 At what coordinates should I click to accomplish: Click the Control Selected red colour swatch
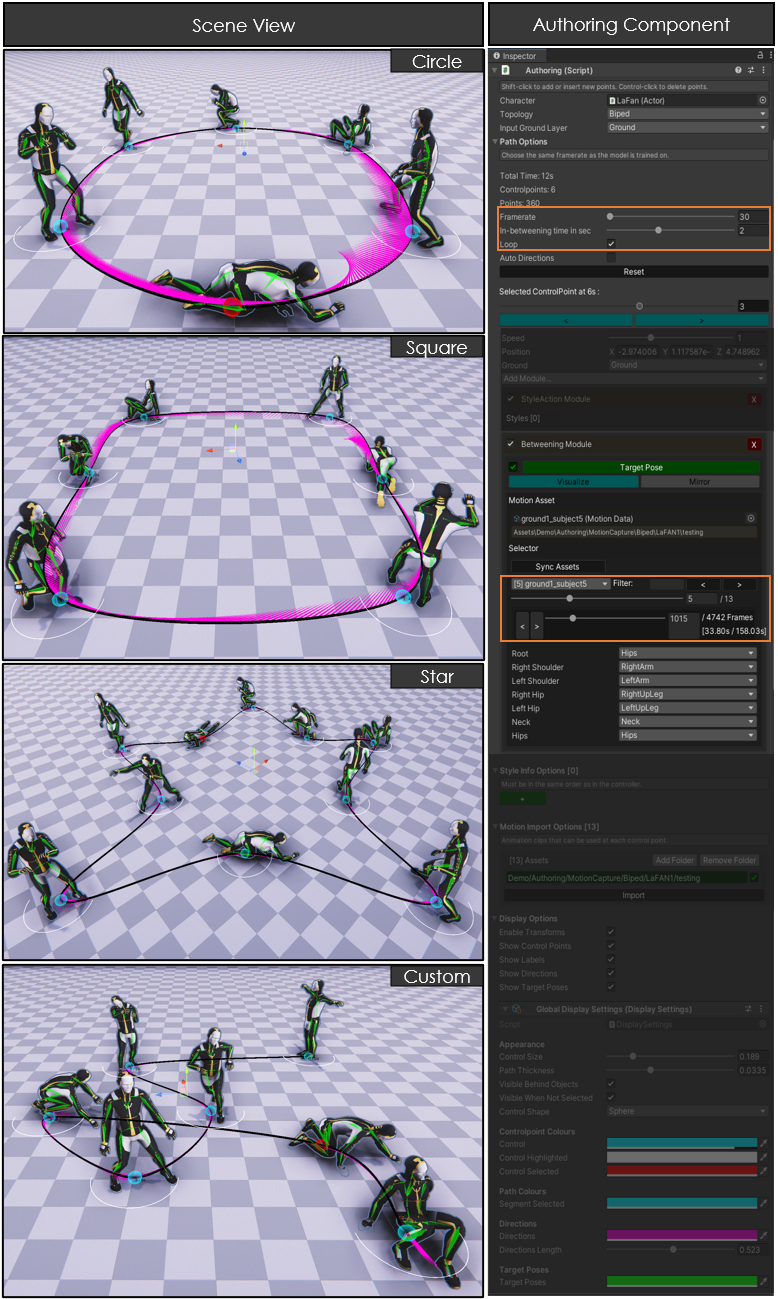coord(681,1172)
